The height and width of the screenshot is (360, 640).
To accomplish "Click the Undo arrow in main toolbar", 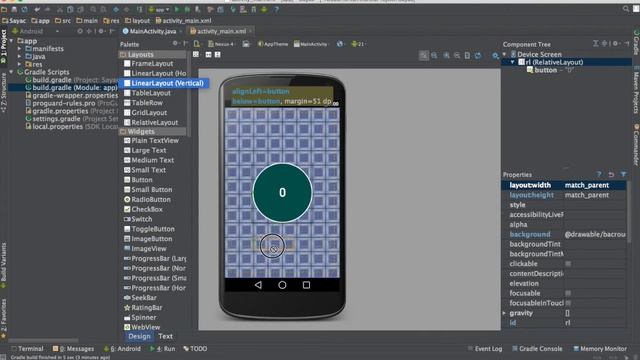I will tap(38, 9).
